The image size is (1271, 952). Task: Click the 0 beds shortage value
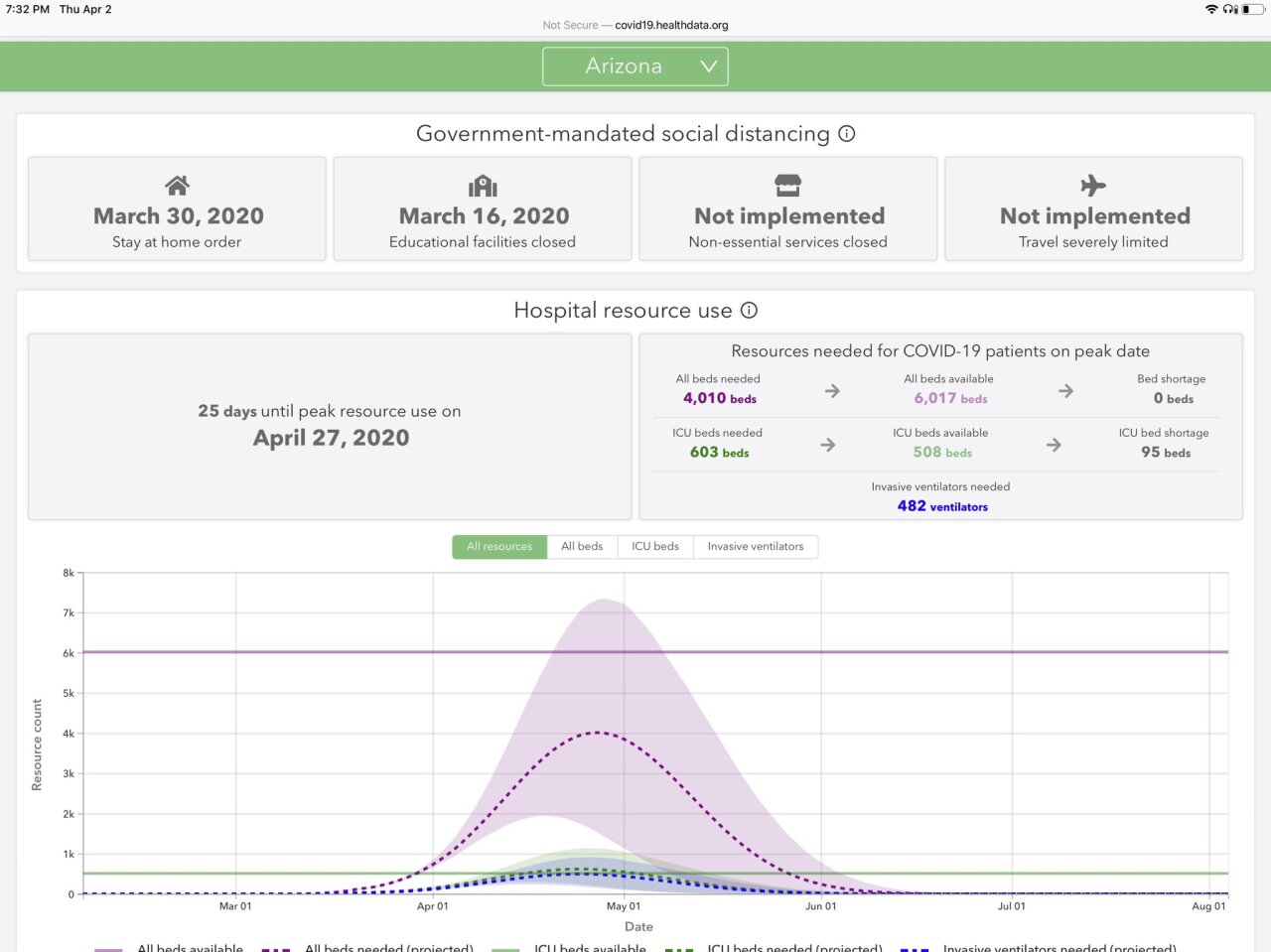(1174, 399)
